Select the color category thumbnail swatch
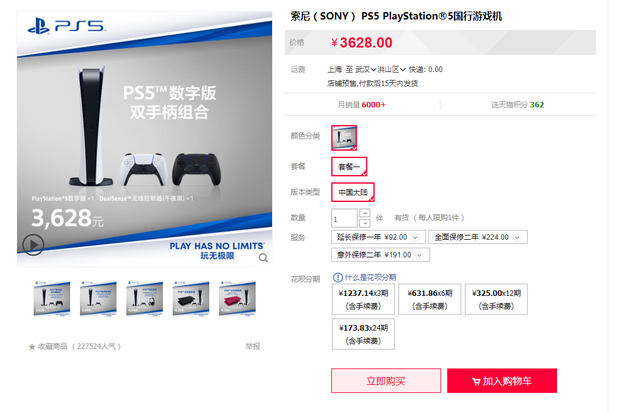 [x=344, y=138]
